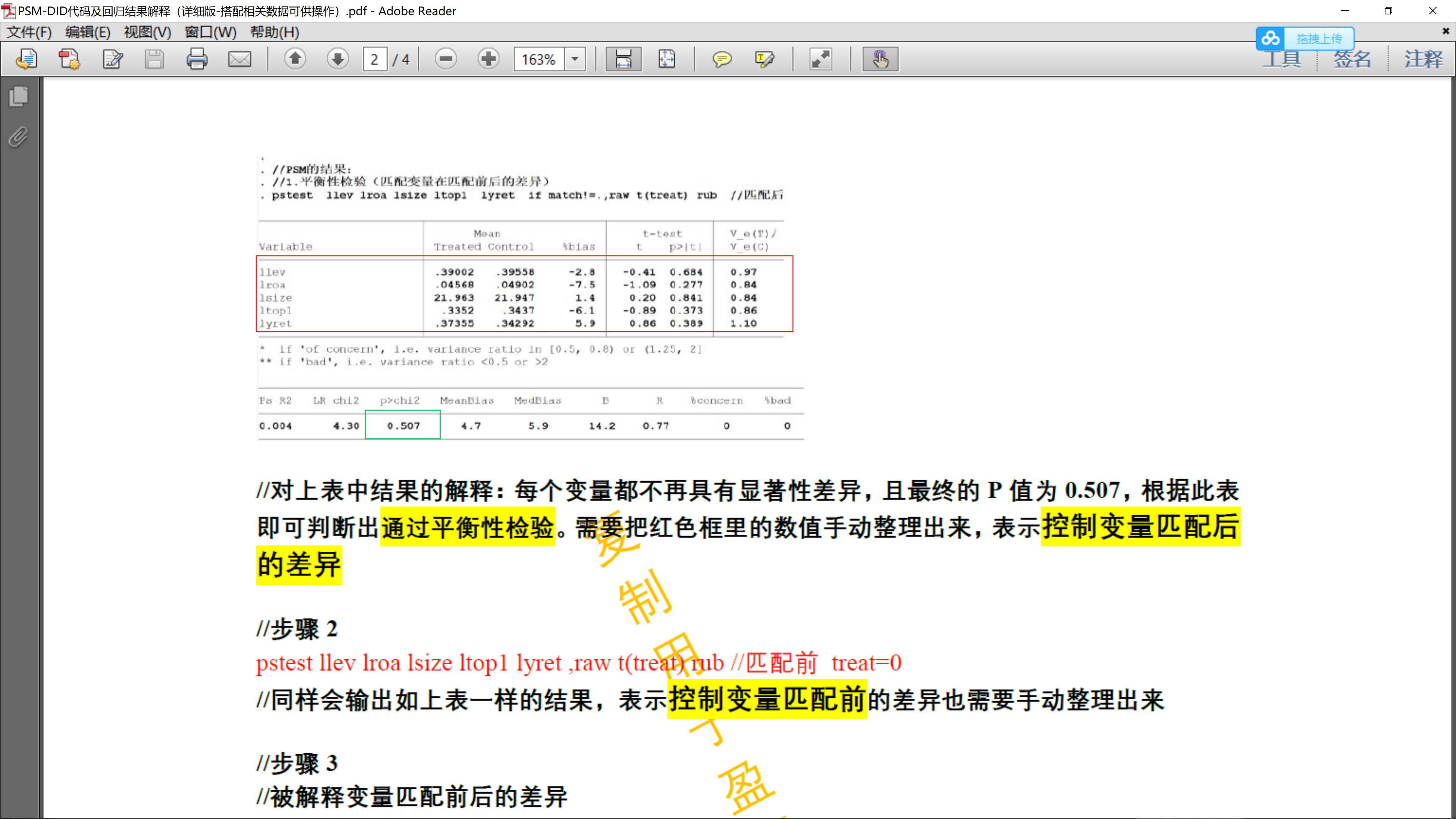
Task: Fit one full page to window
Action: [x=667, y=59]
